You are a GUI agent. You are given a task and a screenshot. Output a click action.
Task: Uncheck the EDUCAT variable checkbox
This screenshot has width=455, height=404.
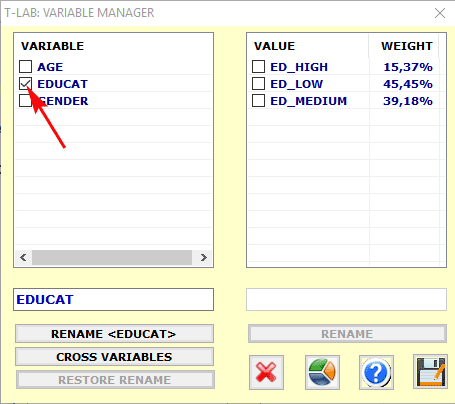[25, 84]
